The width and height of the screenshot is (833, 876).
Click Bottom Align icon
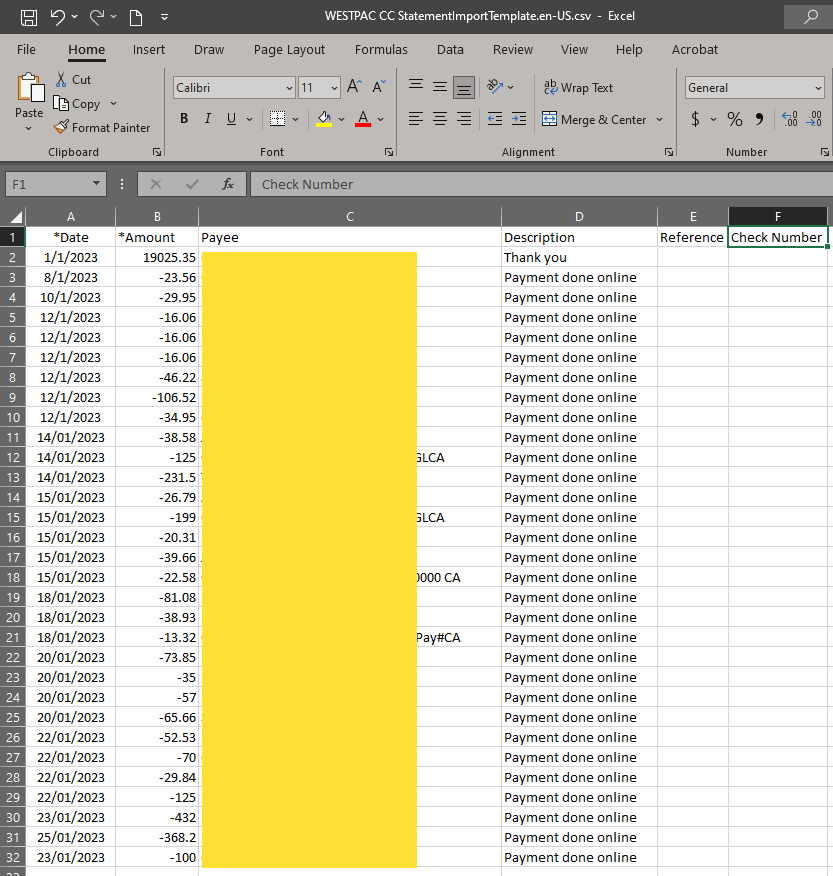(464, 88)
